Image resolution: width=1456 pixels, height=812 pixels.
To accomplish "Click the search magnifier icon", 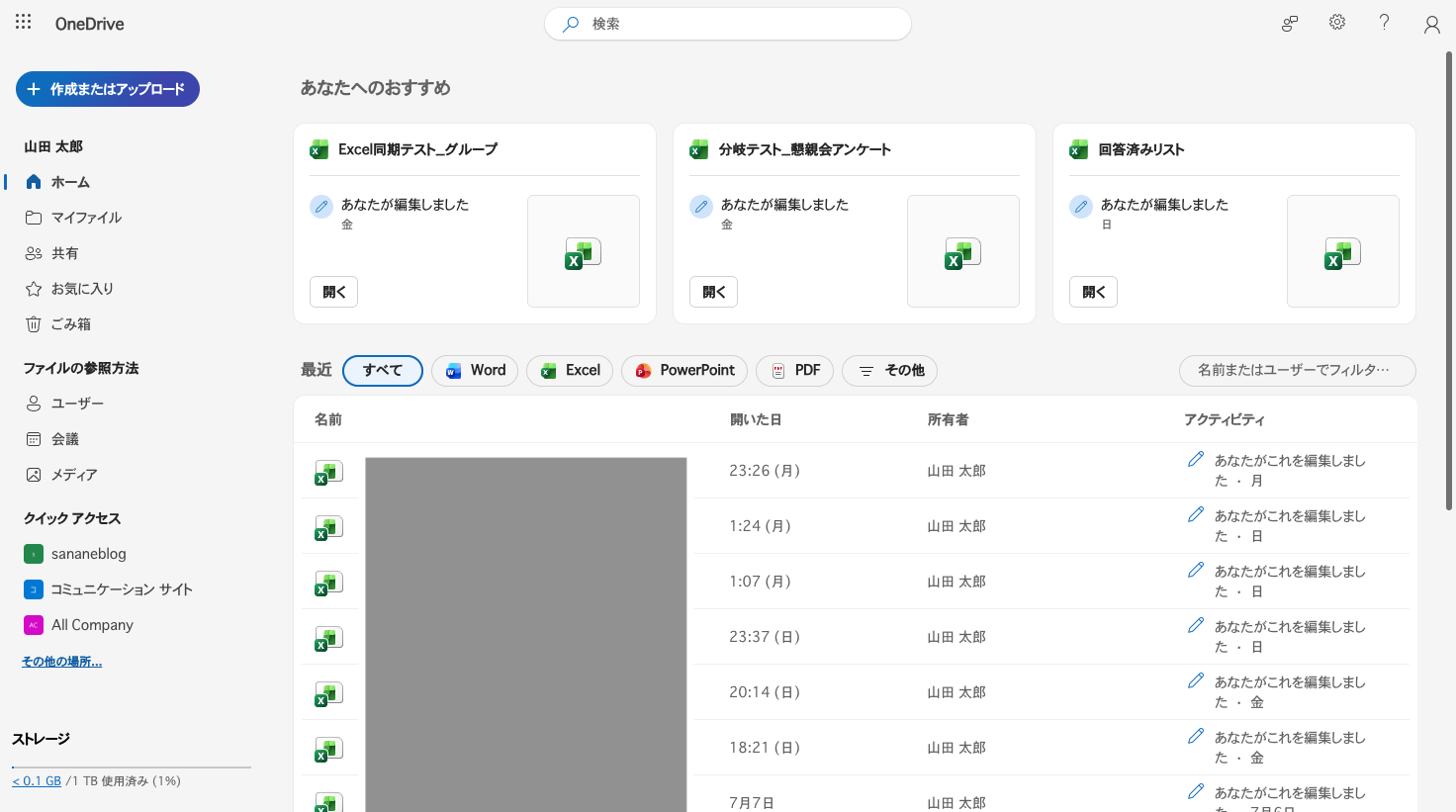I will tap(571, 24).
